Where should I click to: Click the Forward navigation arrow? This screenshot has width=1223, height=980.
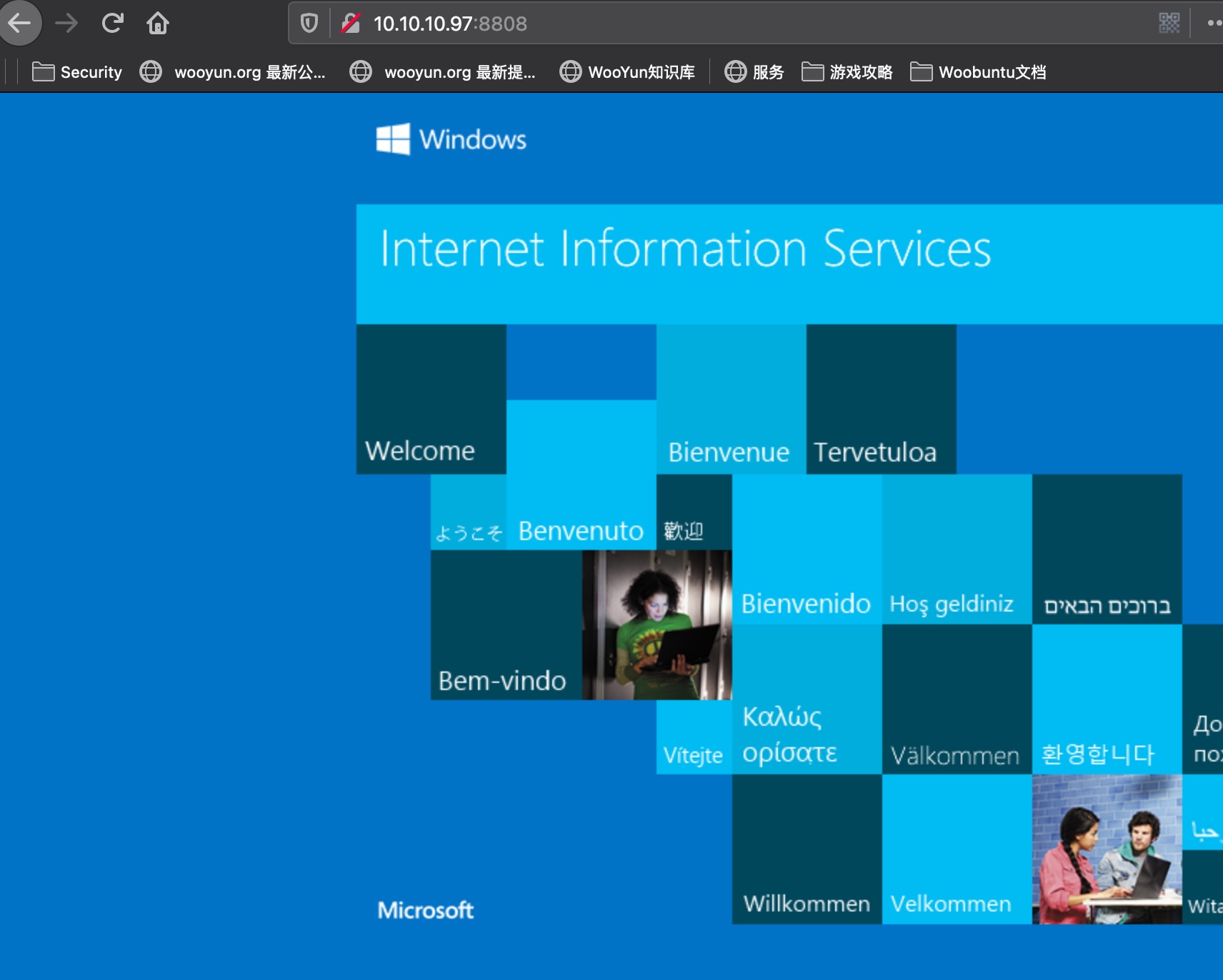pos(66,24)
